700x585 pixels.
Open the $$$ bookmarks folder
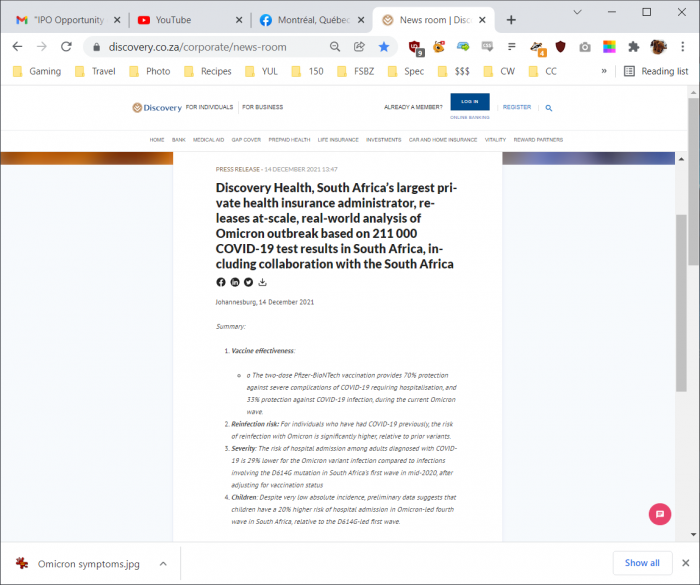[454, 71]
